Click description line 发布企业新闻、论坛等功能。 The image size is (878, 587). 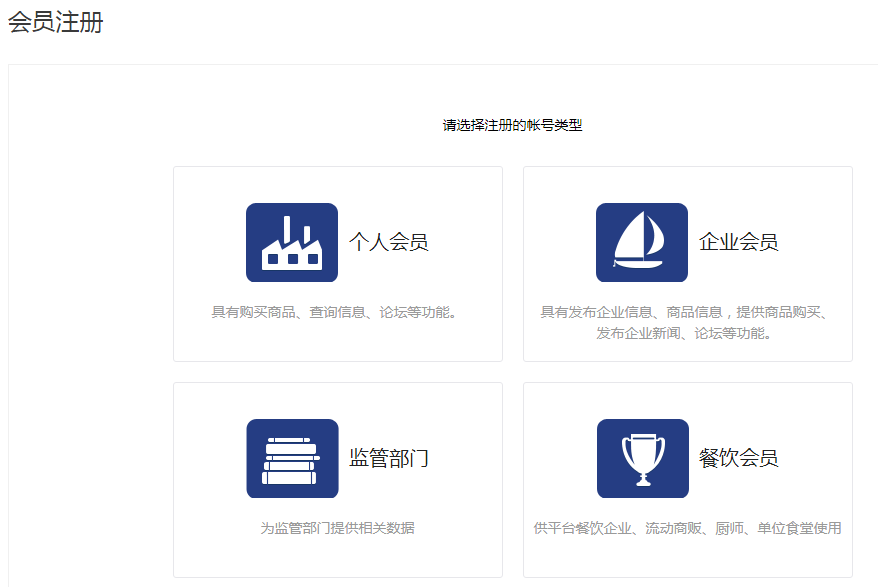point(684,333)
